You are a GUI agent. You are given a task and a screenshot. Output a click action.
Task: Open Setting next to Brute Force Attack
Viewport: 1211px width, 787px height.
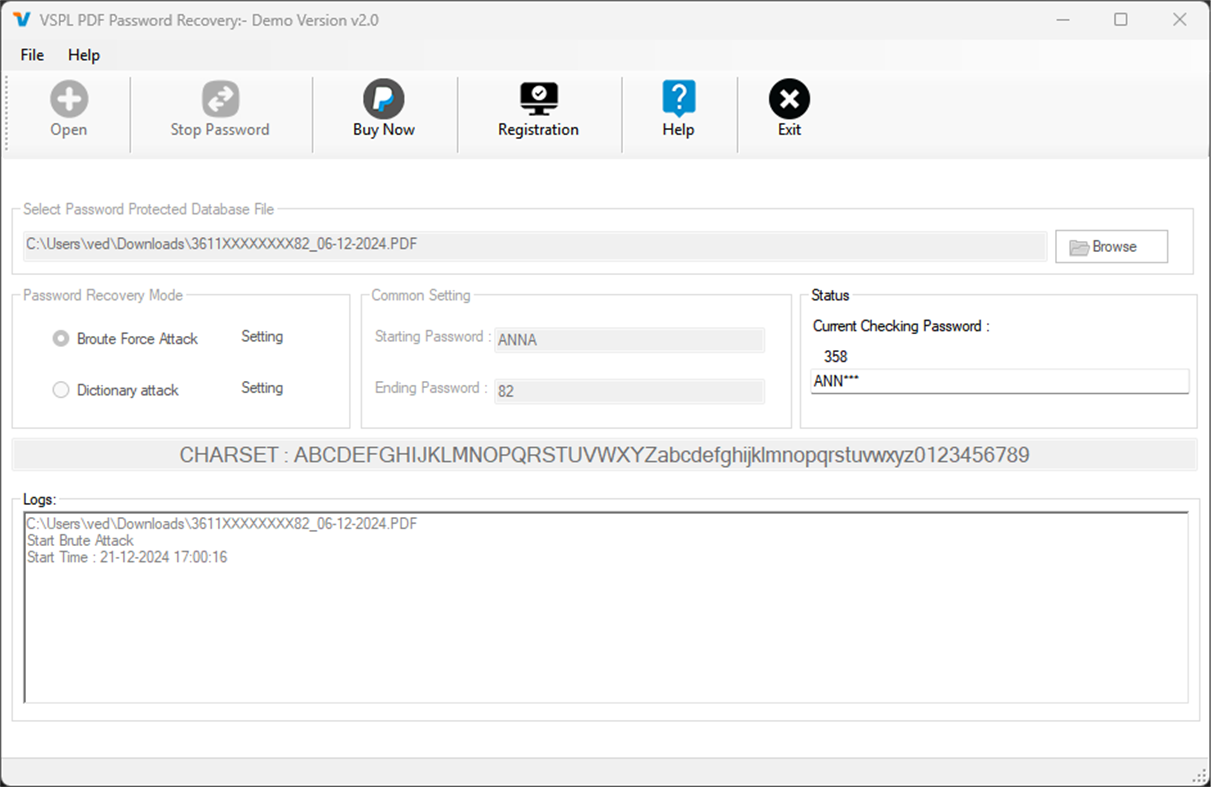pyautogui.click(x=261, y=337)
